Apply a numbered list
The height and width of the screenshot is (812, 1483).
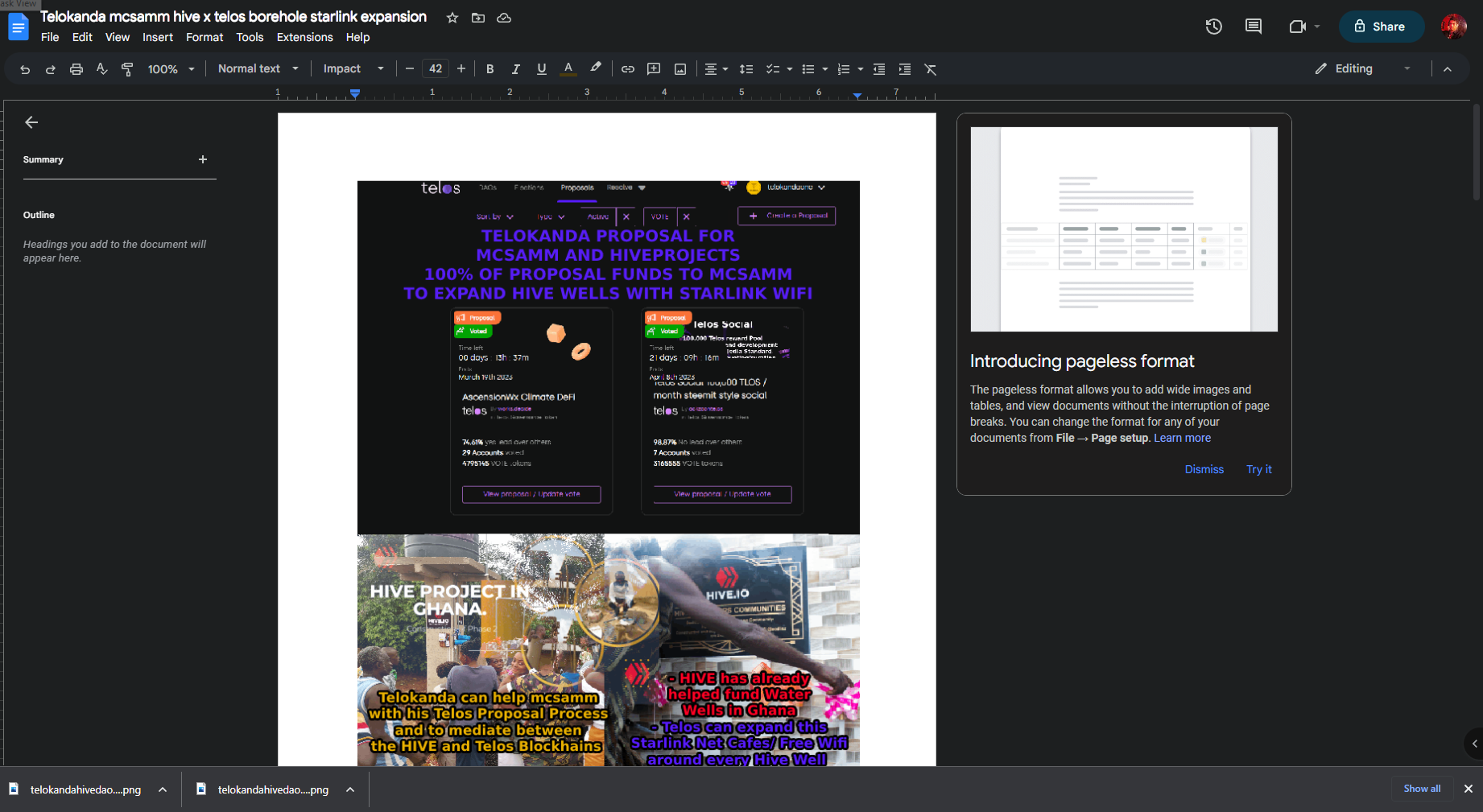(844, 69)
